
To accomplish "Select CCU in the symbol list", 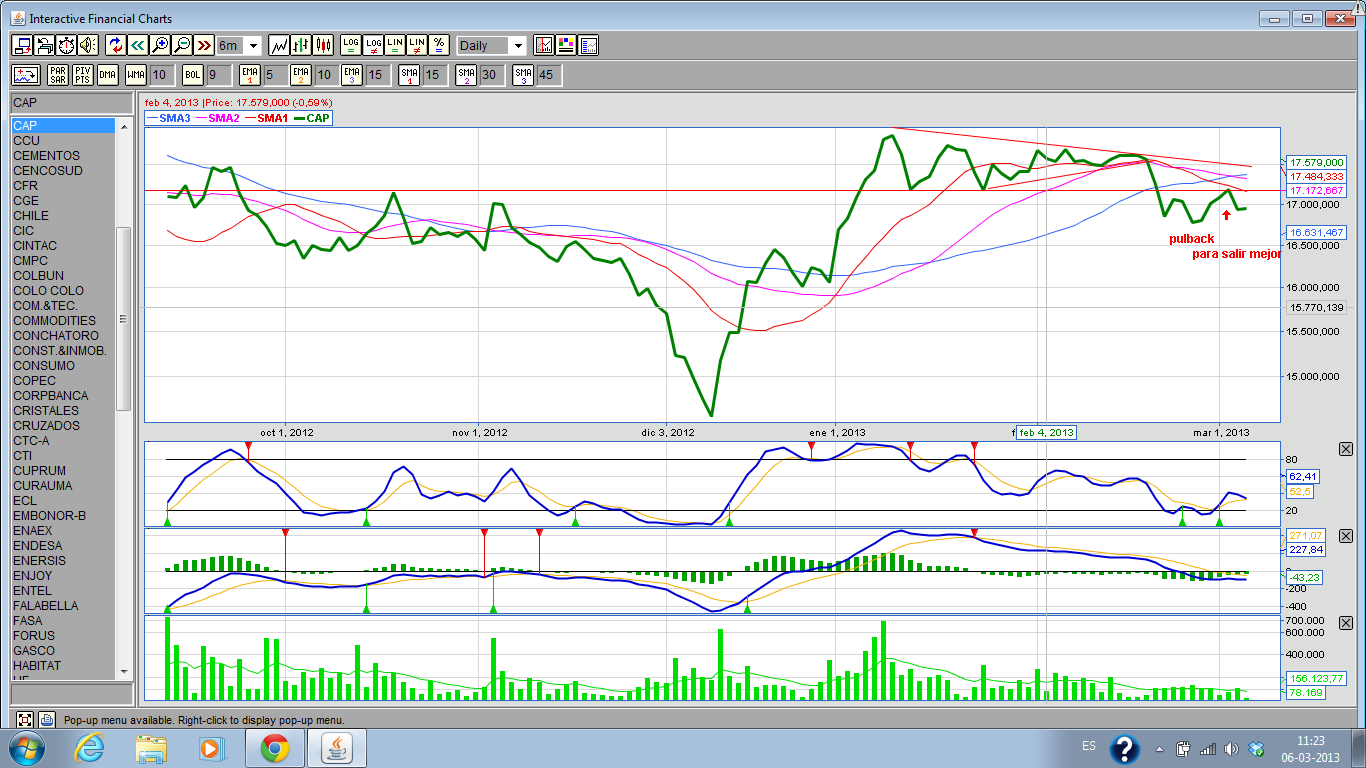I will click(x=63, y=141).
